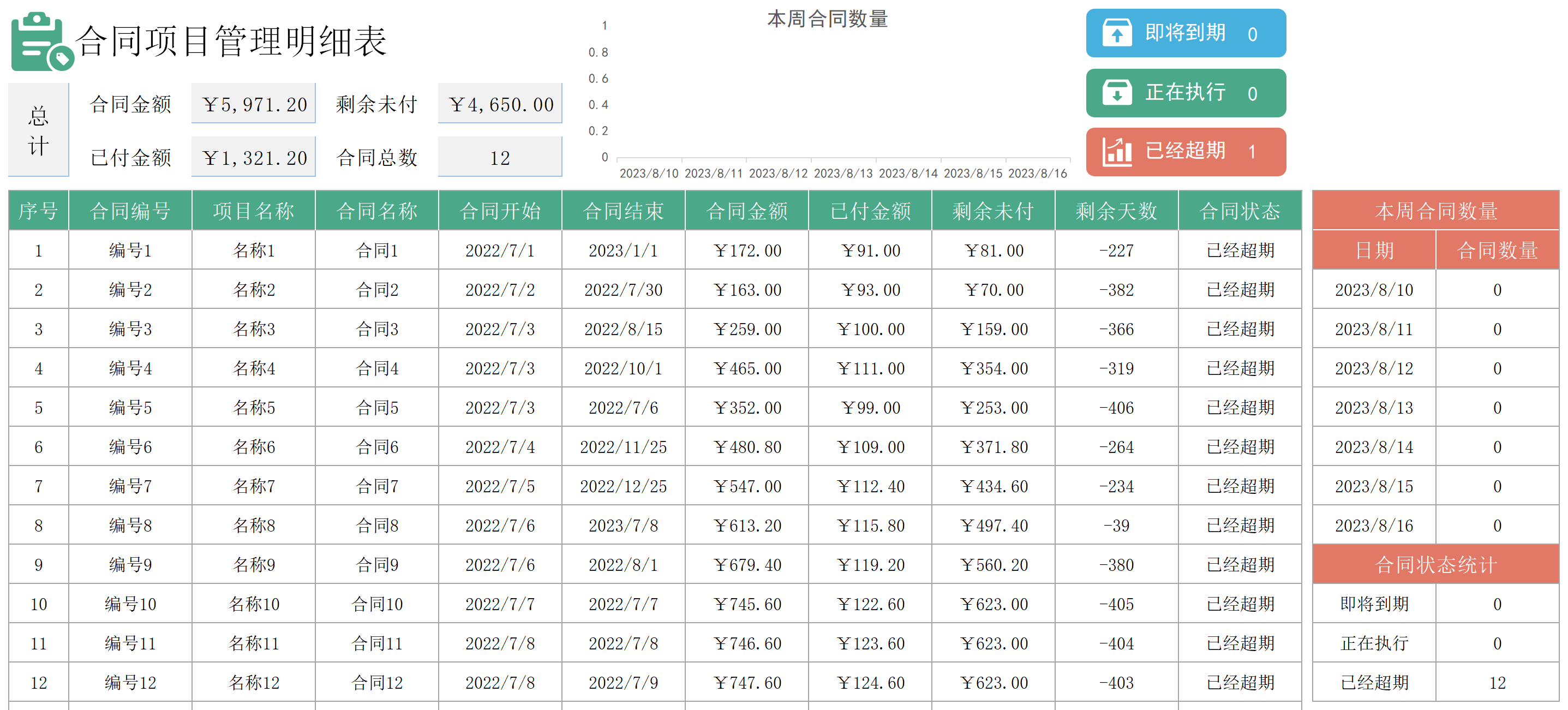Click the download box icon on 正在执行
Image resolution: width=1568 pixels, height=710 pixels.
coord(1117,93)
